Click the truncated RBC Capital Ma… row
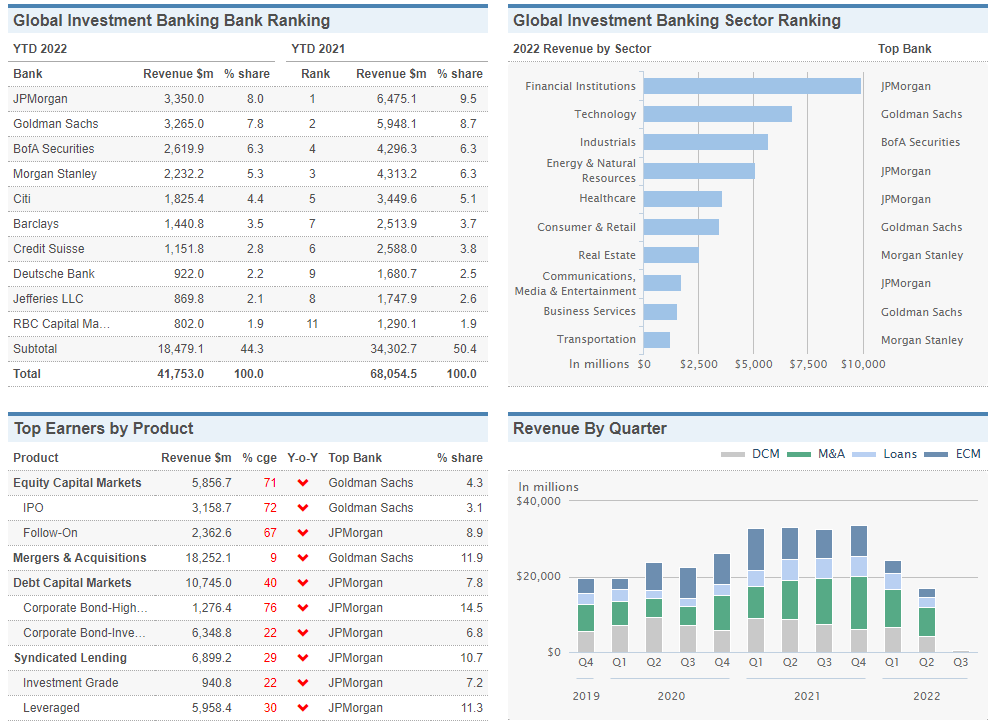 point(248,324)
